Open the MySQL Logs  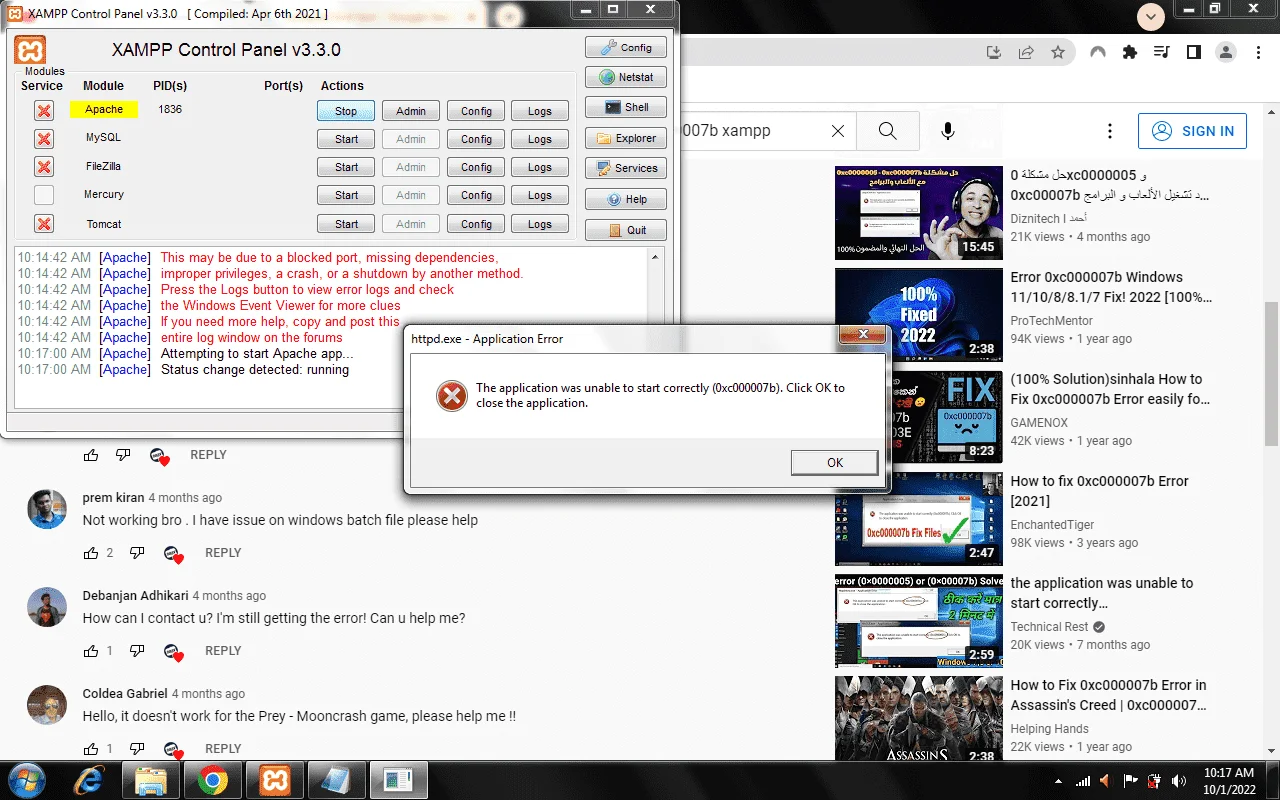coord(540,139)
